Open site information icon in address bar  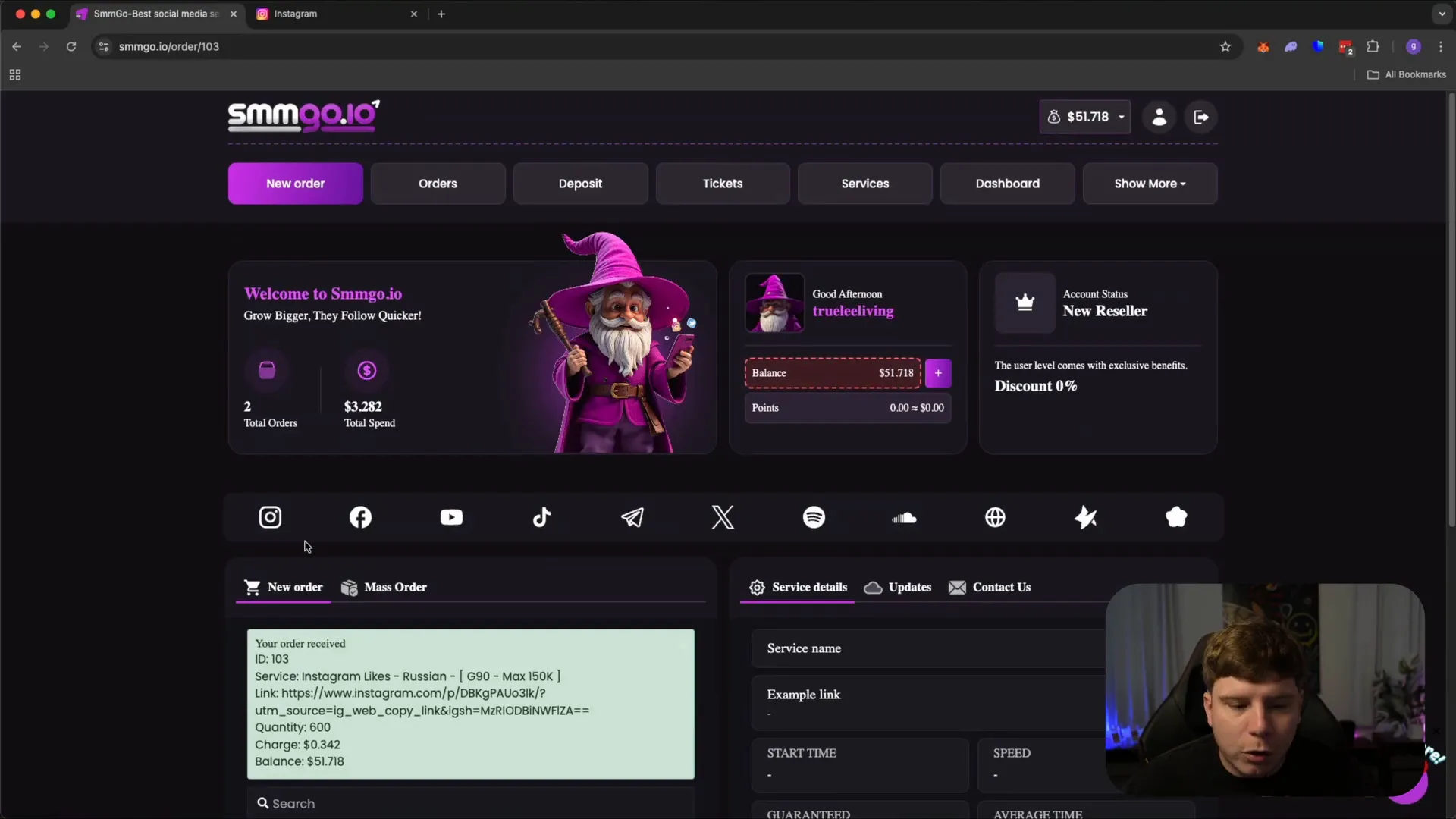[104, 47]
